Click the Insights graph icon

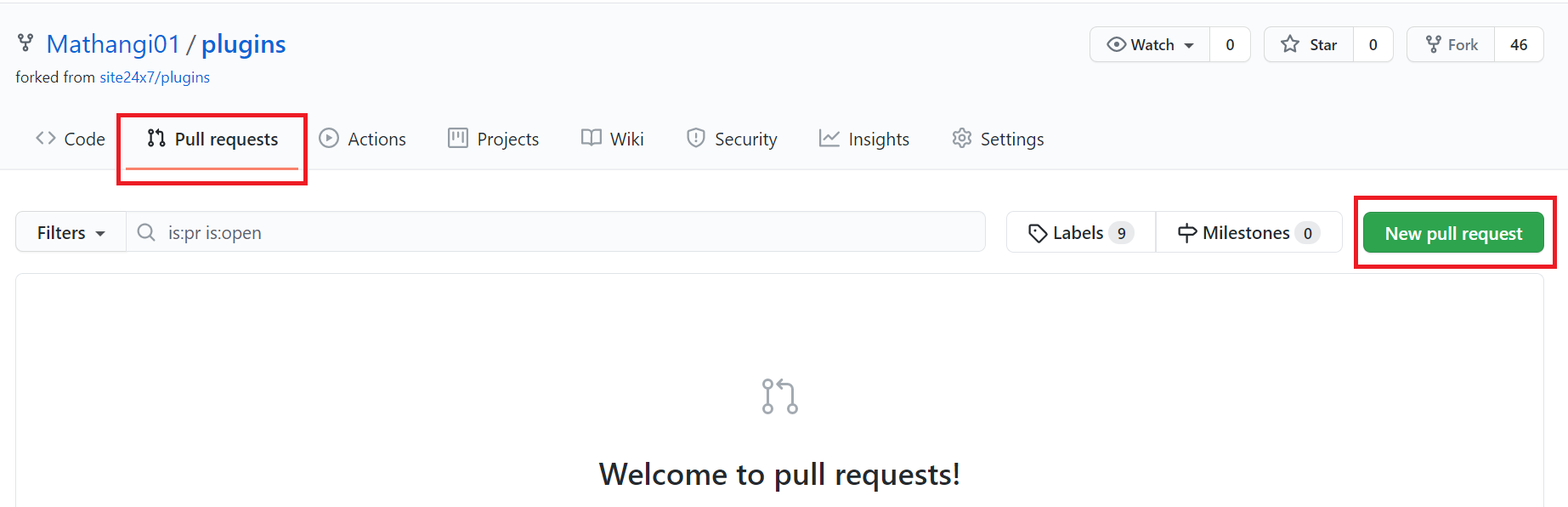tap(829, 138)
